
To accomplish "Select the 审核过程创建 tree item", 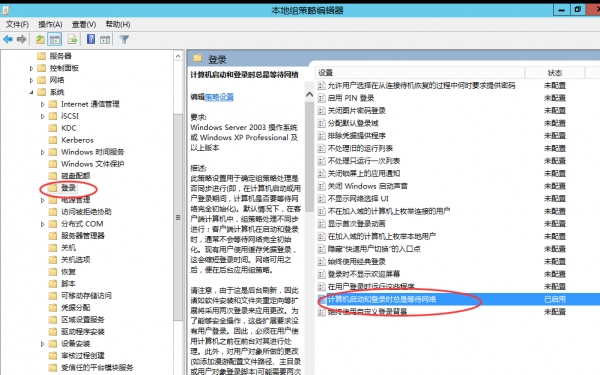I will coord(83,356).
